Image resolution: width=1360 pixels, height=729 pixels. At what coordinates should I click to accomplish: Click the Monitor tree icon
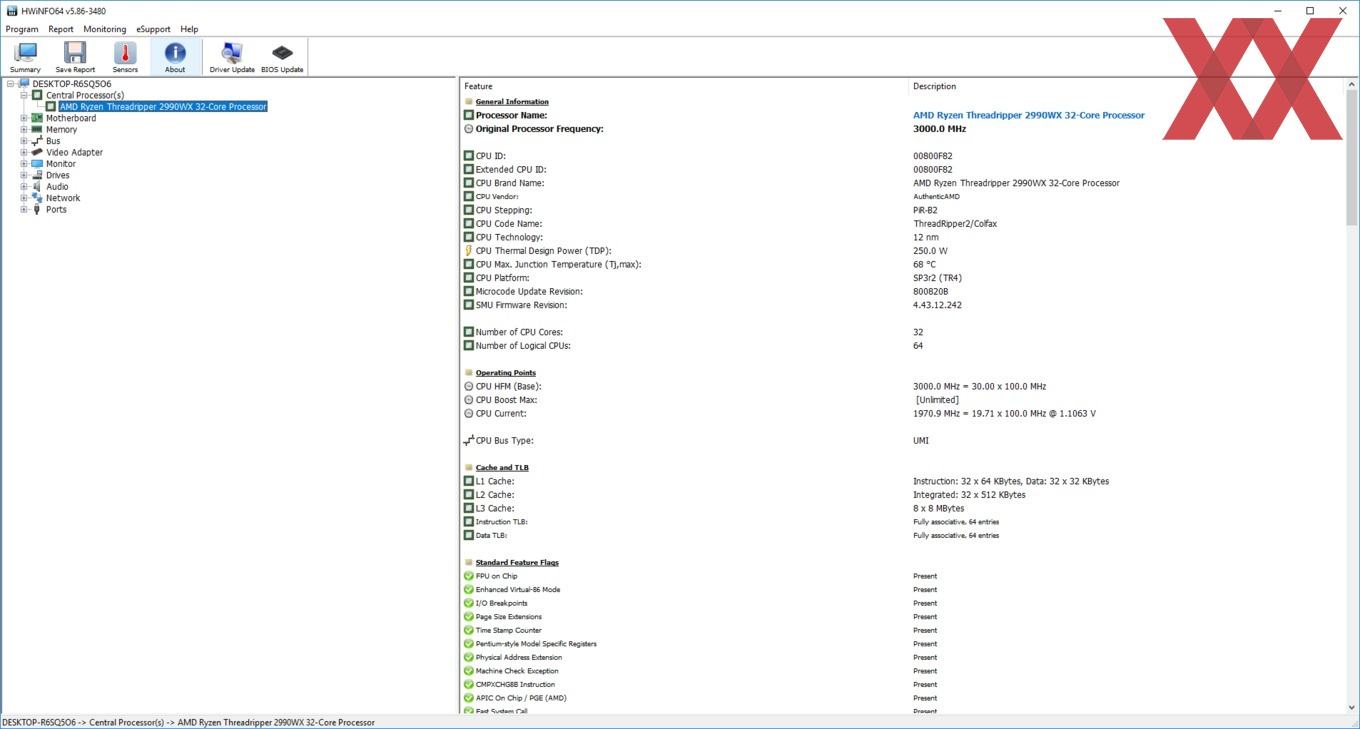37,164
